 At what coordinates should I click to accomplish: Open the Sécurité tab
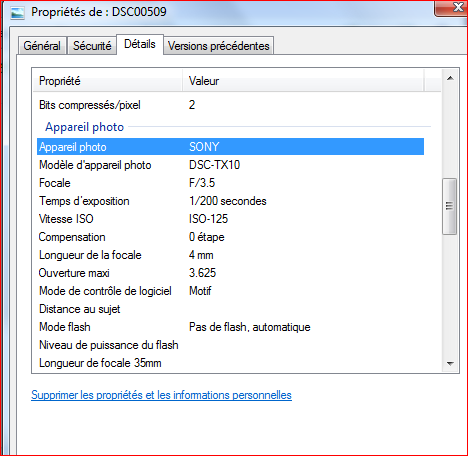pyautogui.click(x=92, y=46)
